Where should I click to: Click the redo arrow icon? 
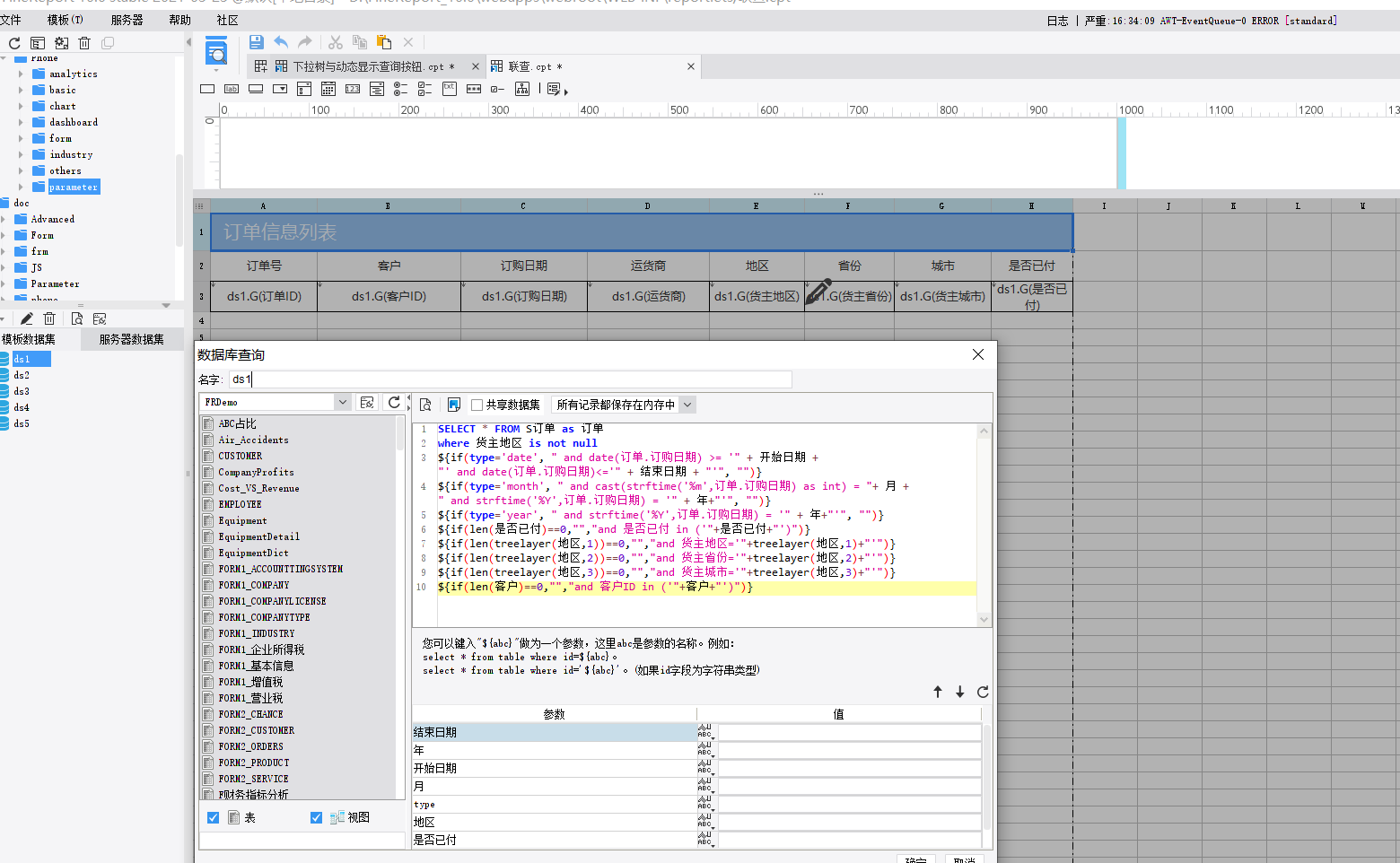(x=305, y=42)
